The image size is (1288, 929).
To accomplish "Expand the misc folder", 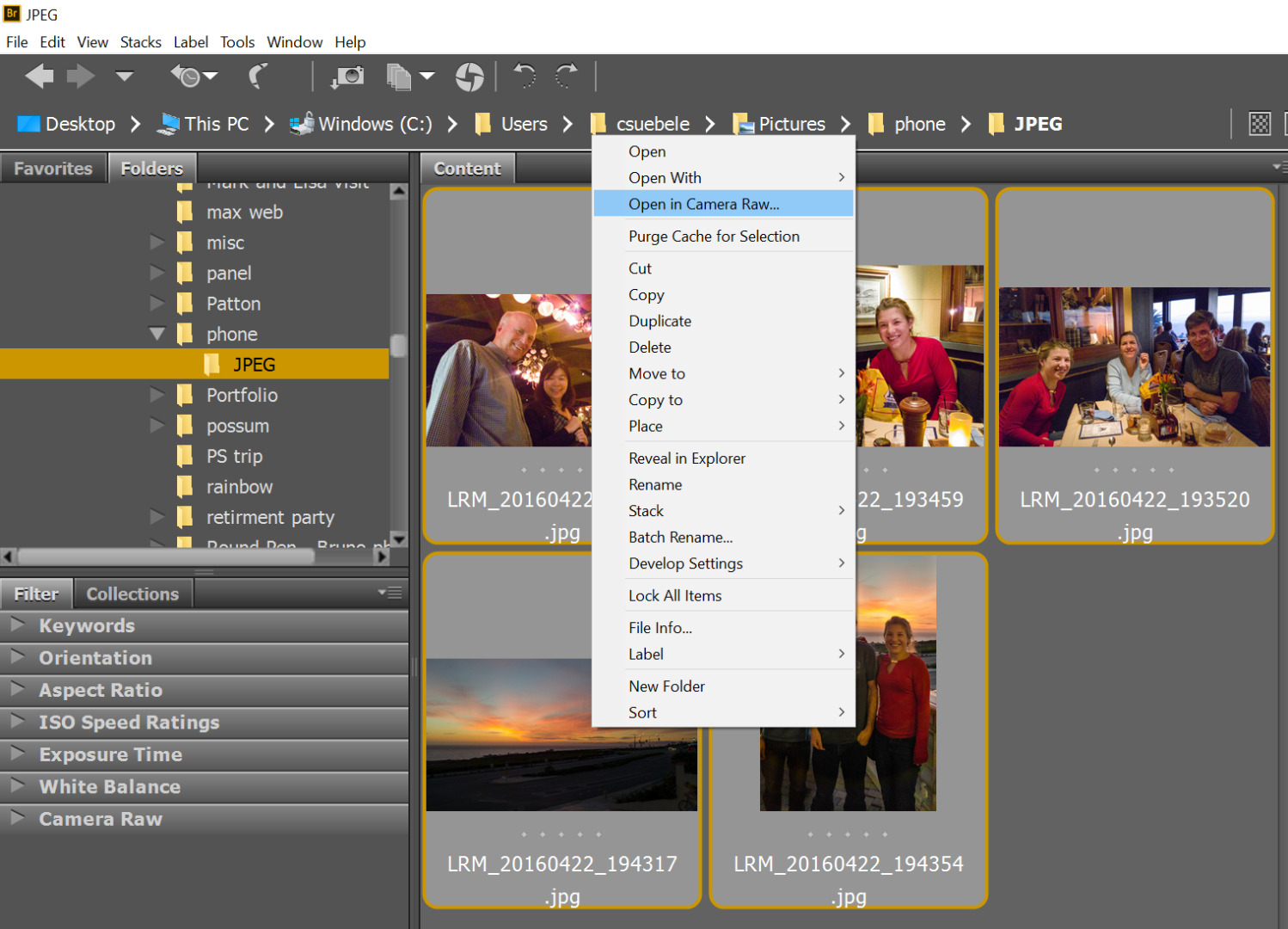I will 157,243.
